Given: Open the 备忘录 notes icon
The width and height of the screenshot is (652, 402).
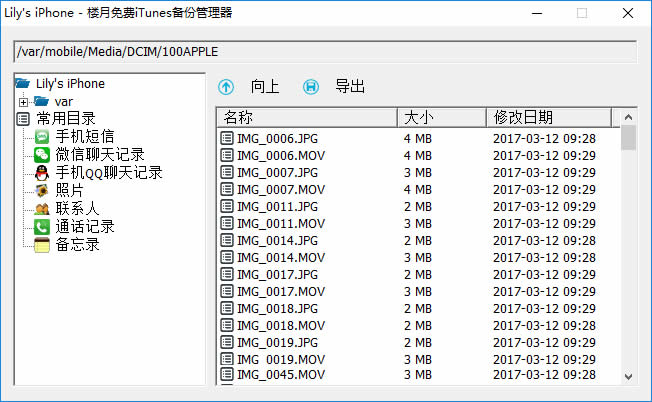Looking at the screenshot, I should coord(42,245).
